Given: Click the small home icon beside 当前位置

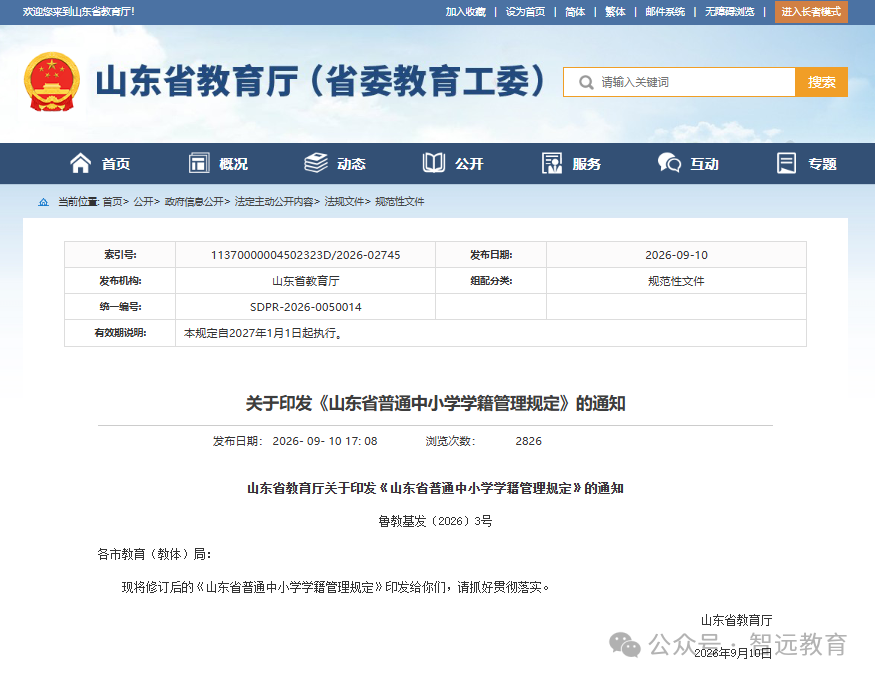Looking at the screenshot, I should (x=44, y=202).
